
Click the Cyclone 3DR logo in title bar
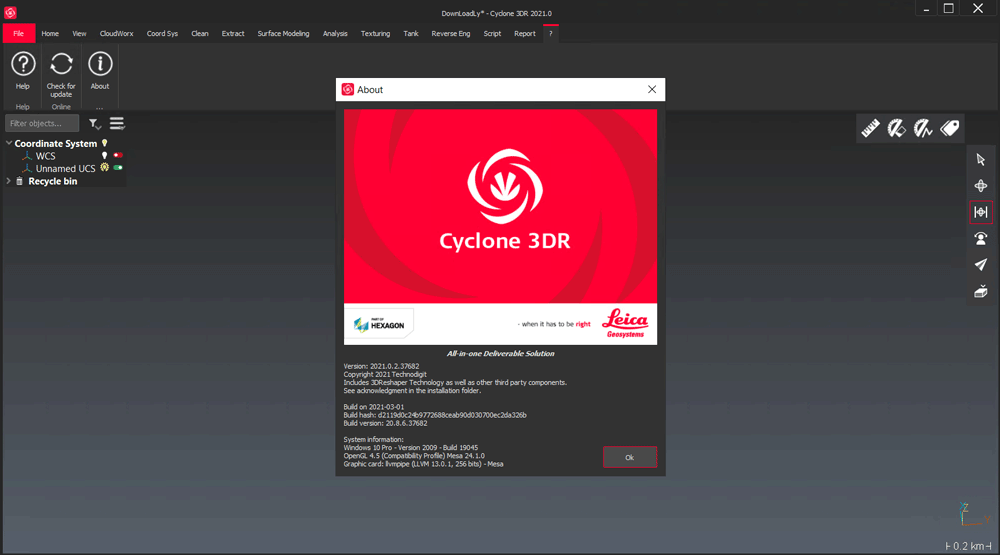click(x=10, y=12)
